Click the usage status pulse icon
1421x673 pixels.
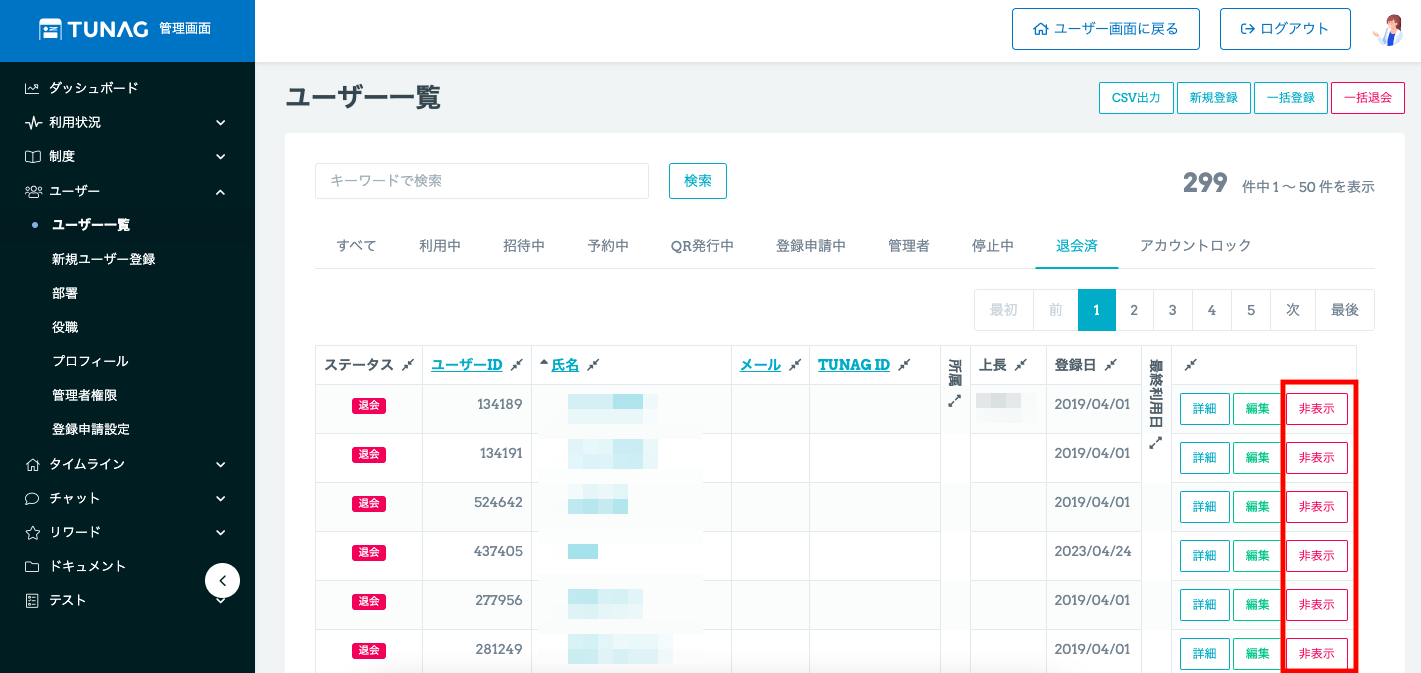click(x=33, y=122)
